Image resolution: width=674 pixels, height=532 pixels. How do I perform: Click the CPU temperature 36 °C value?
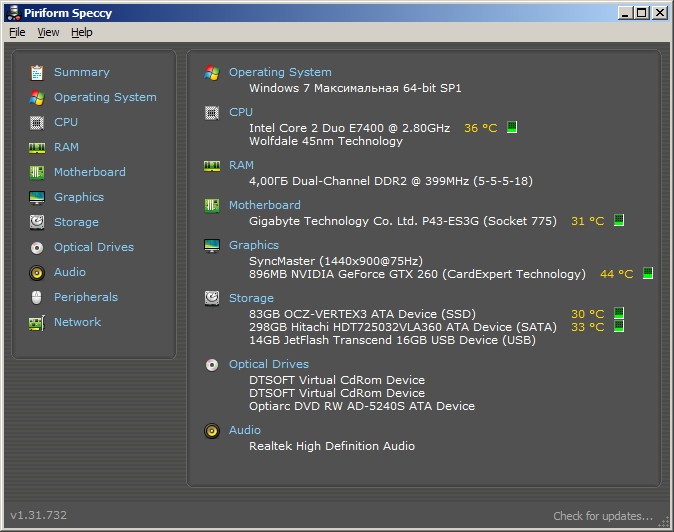point(481,128)
